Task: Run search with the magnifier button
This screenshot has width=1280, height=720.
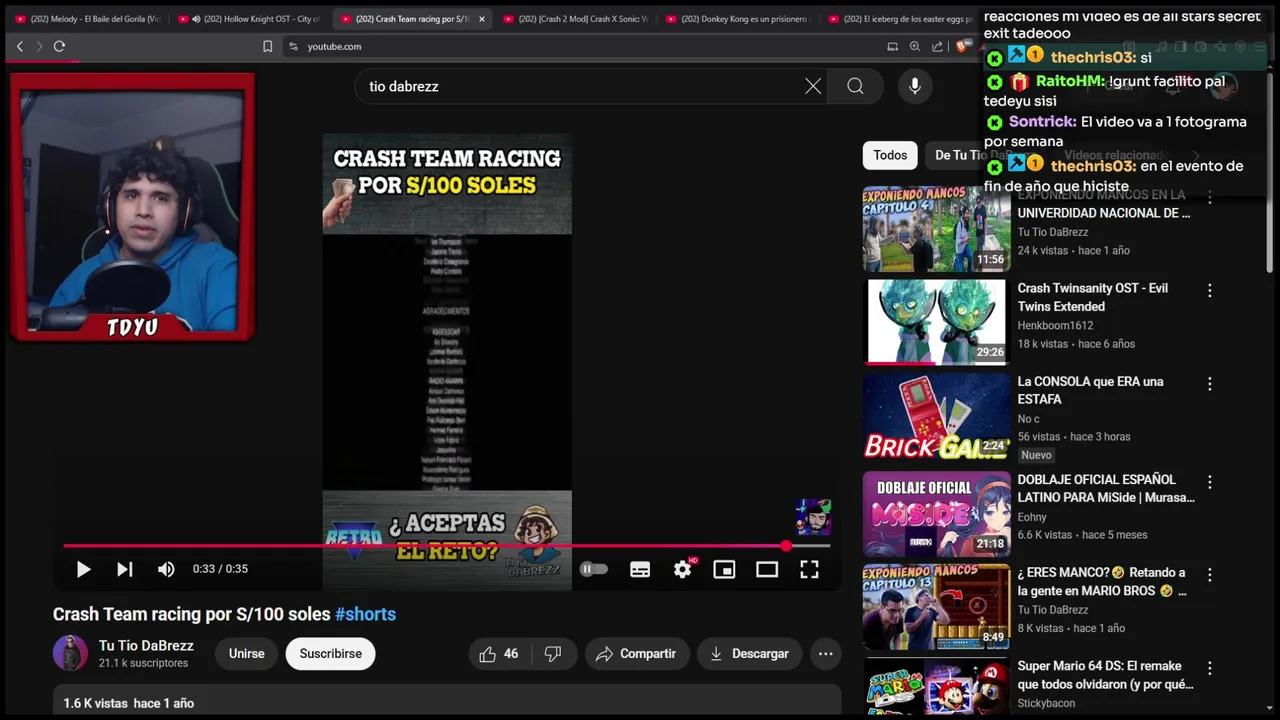Action: (855, 86)
